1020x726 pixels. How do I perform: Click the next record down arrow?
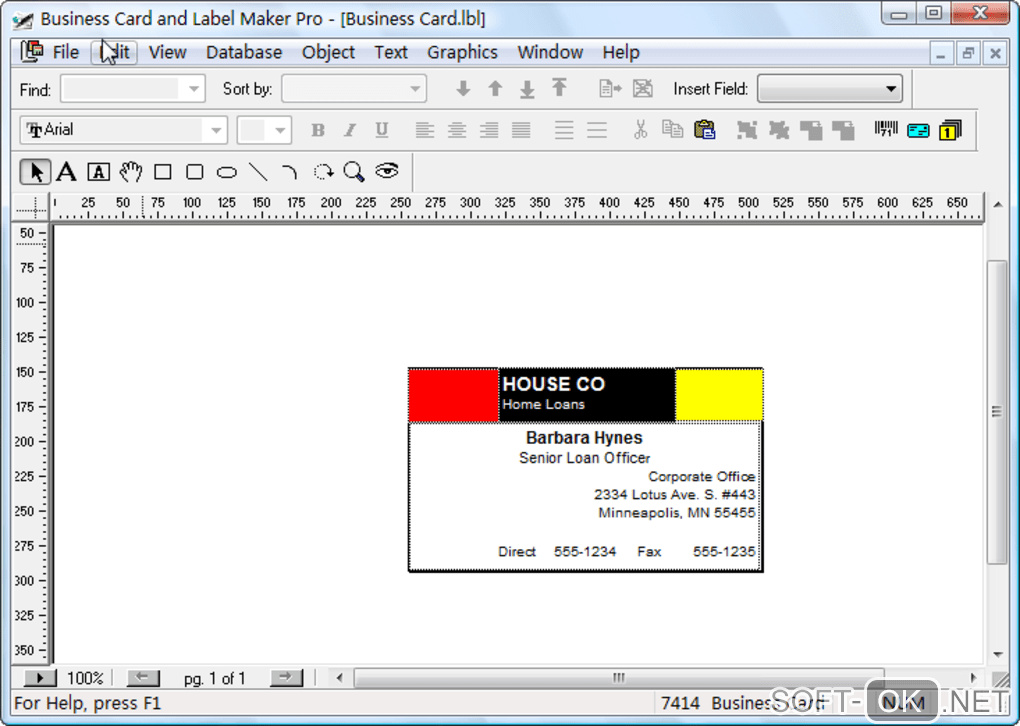[463, 88]
